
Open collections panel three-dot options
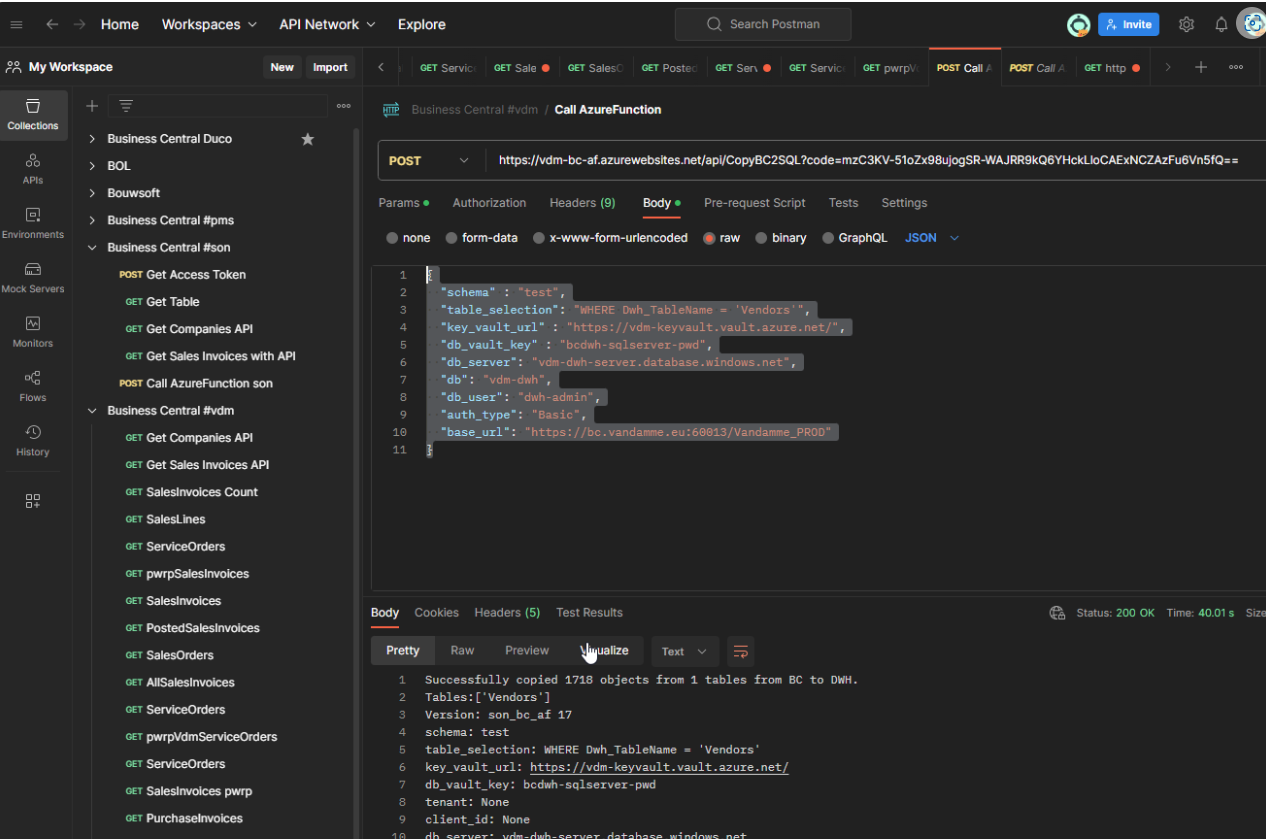pyautogui.click(x=343, y=106)
